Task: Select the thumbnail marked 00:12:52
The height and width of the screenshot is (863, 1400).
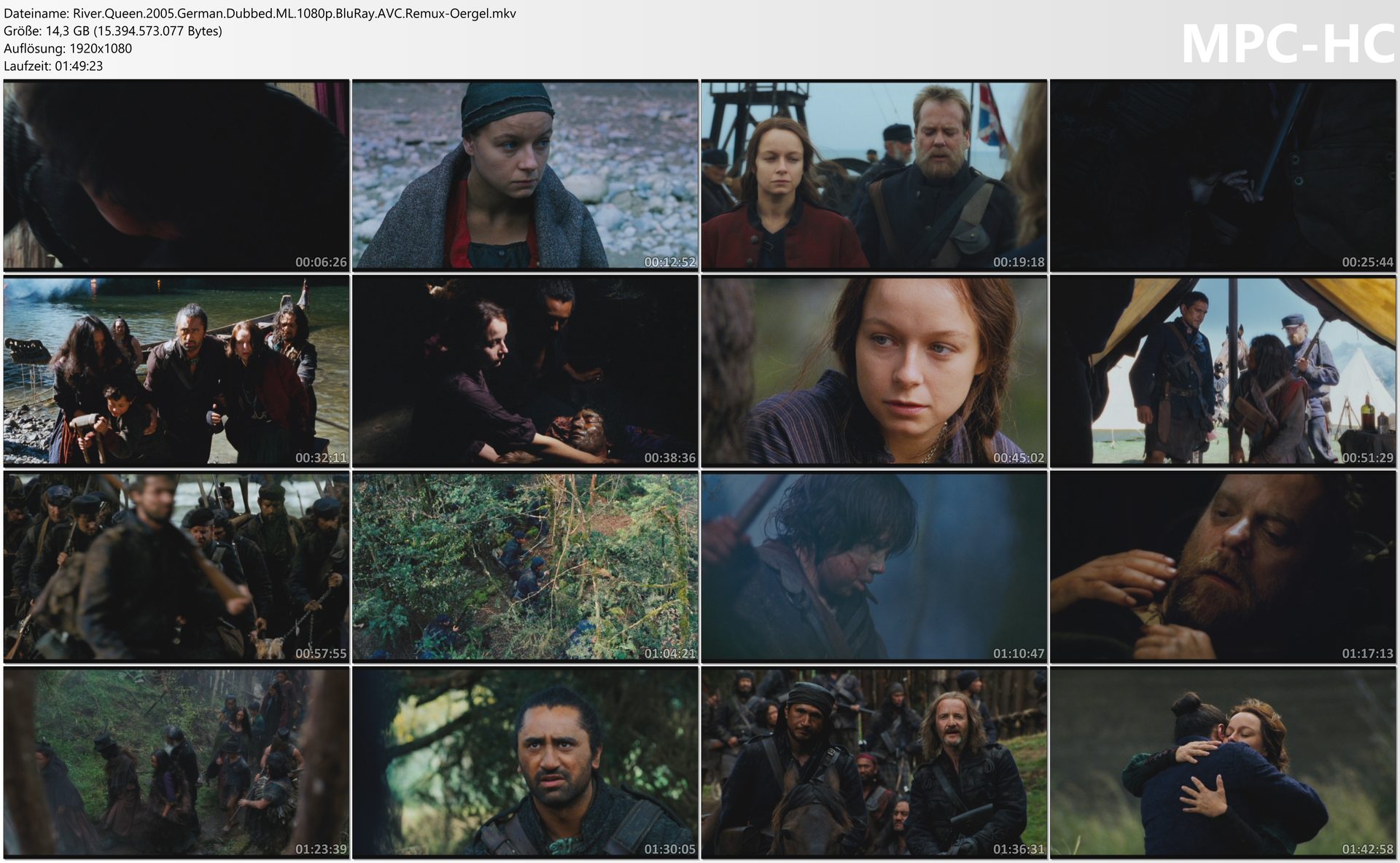Action: (525, 175)
